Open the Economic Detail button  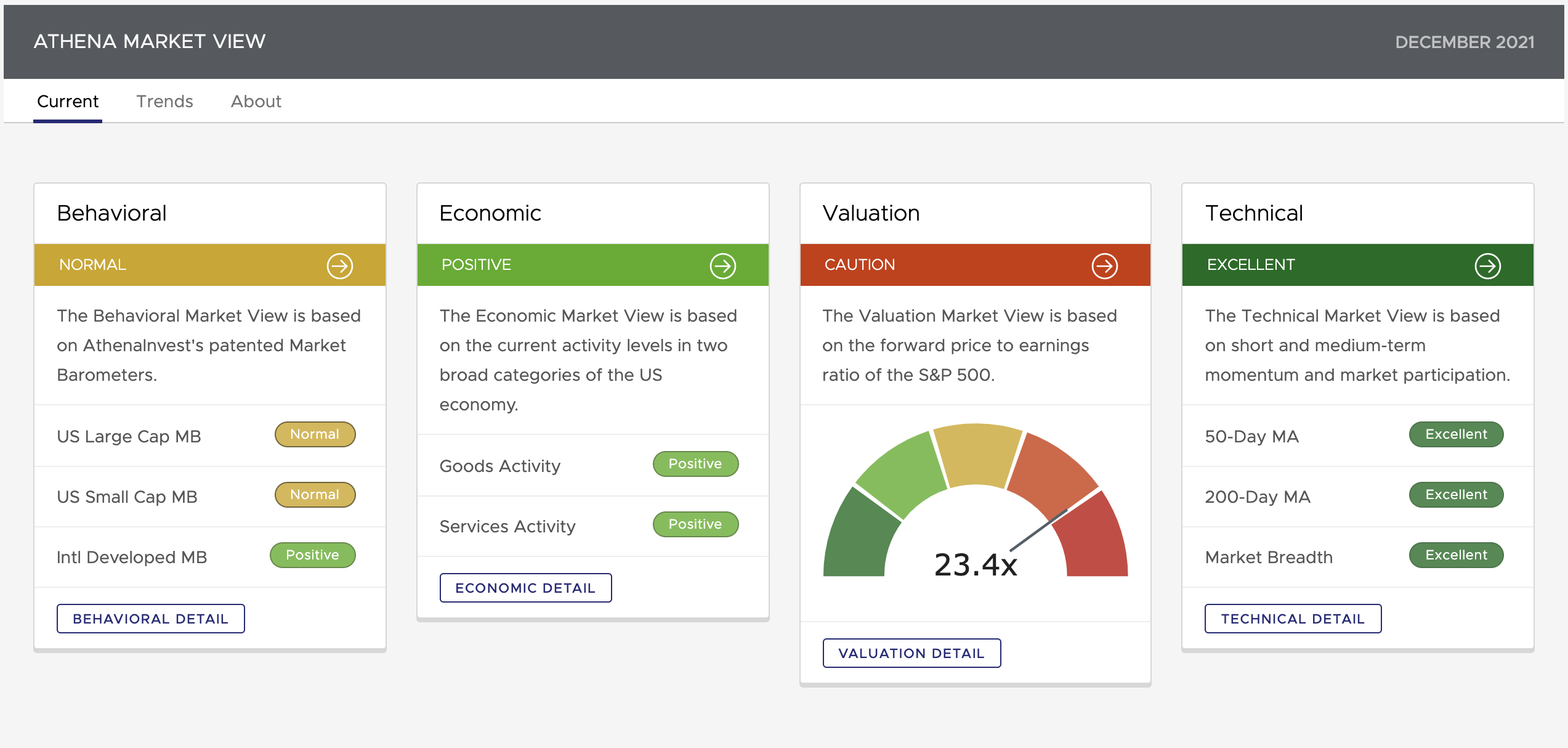(525, 587)
